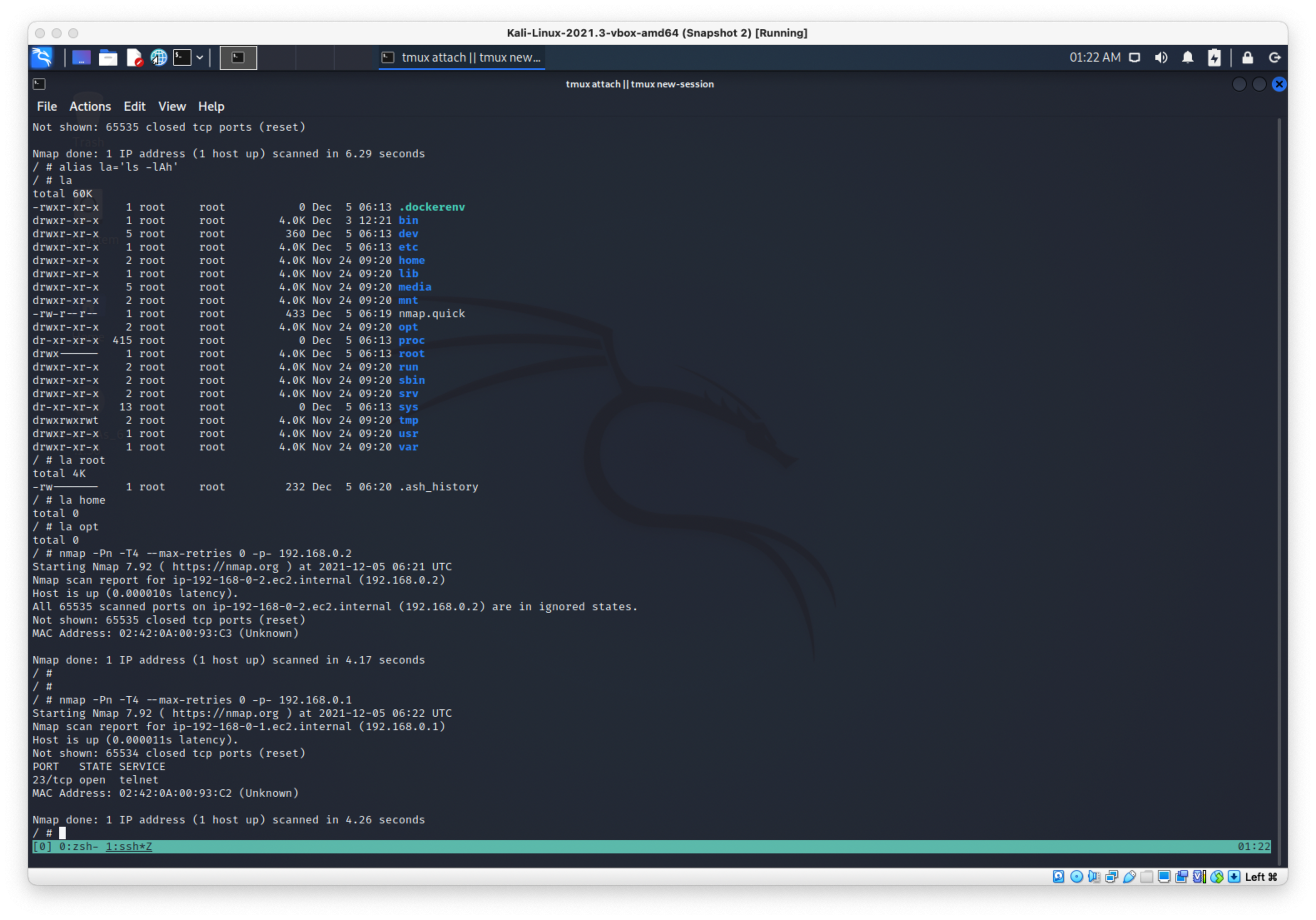Switch to the active workspace 1 thumbnail
Image resolution: width=1316 pixels, height=920 pixels.
tap(238, 57)
